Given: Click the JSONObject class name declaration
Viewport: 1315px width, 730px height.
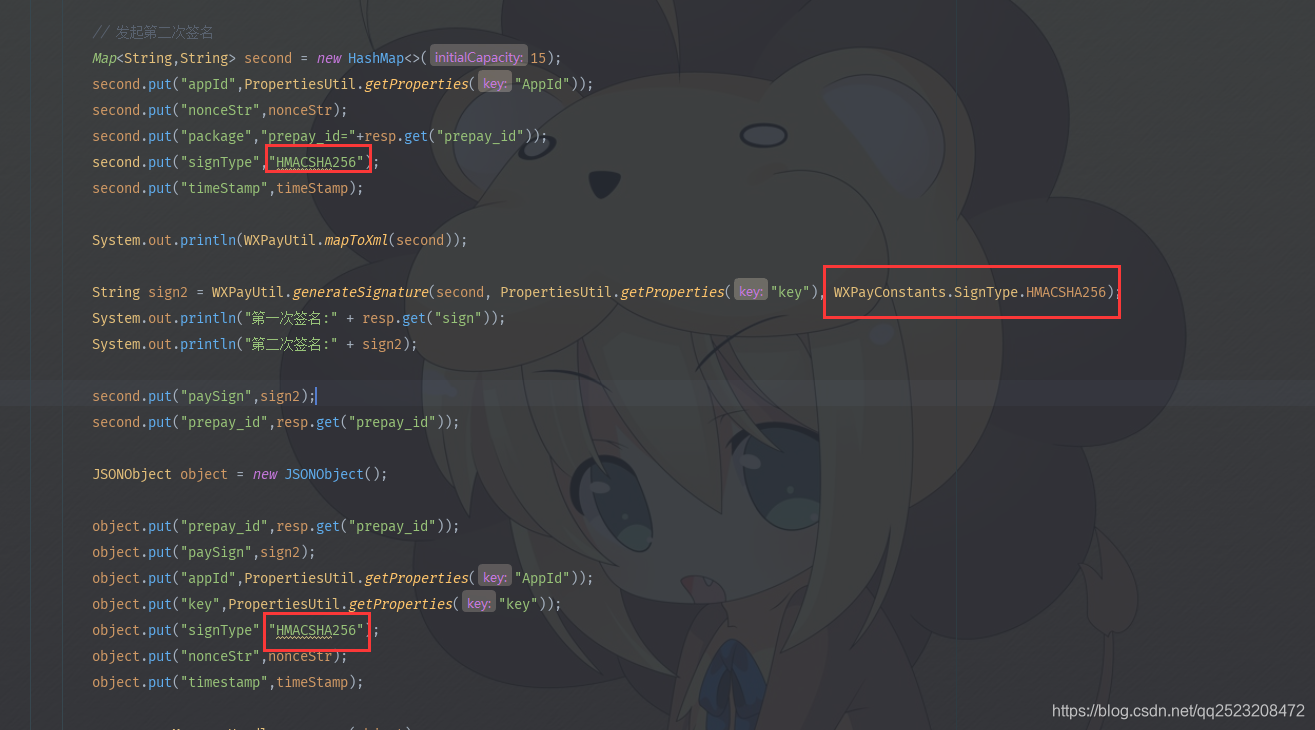Looking at the screenshot, I should [x=132, y=474].
